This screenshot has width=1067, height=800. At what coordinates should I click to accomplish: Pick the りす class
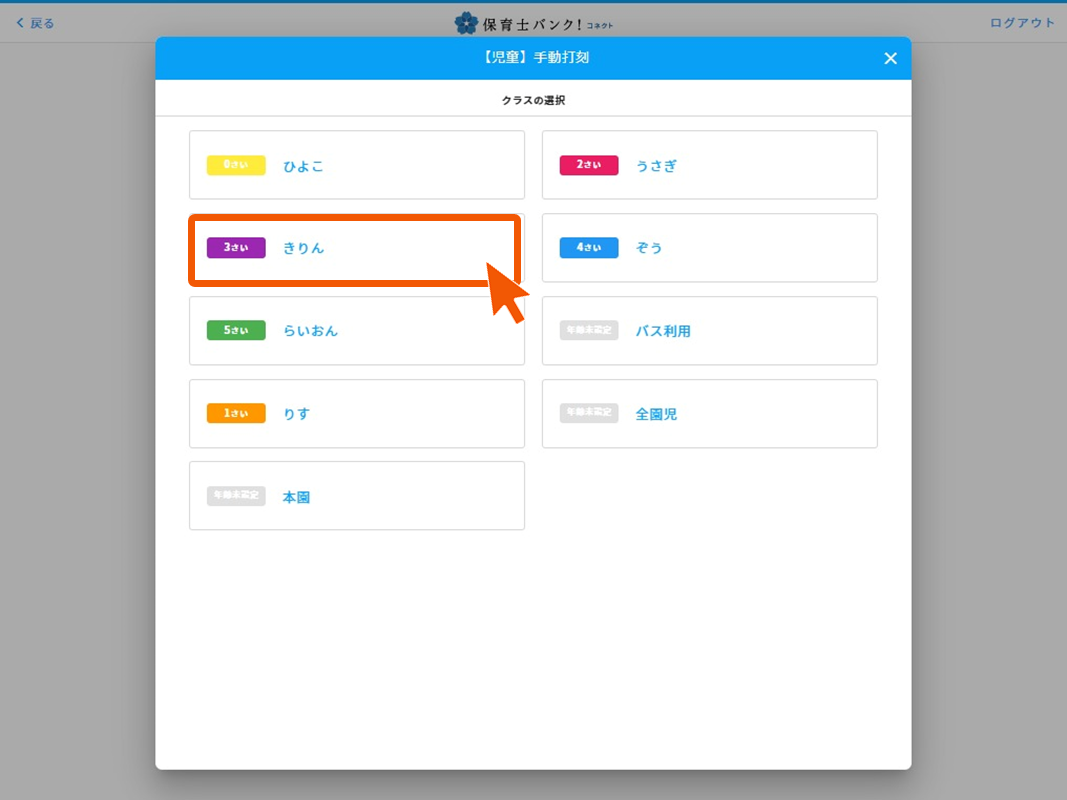356,413
